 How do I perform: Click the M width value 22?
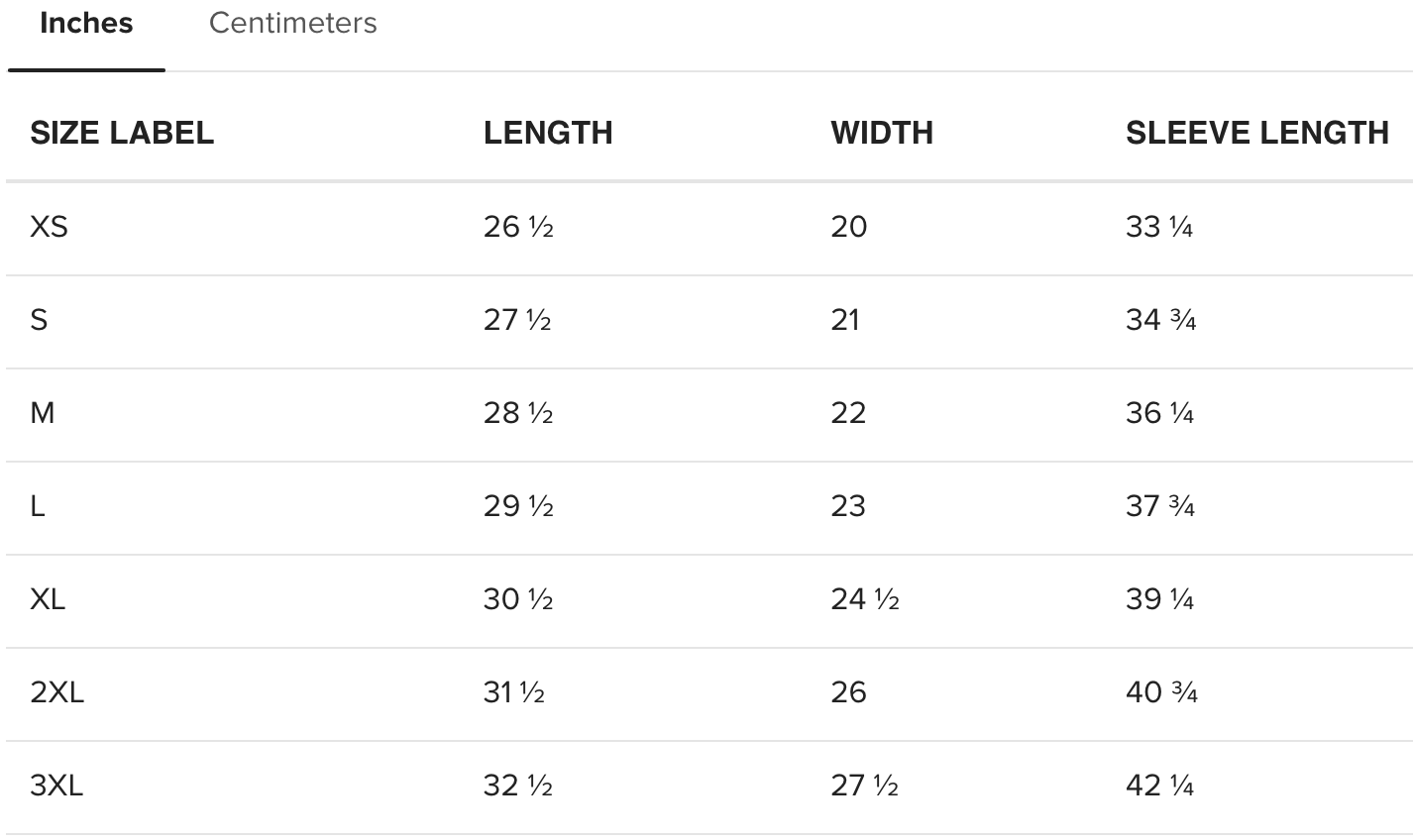click(x=848, y=413)
